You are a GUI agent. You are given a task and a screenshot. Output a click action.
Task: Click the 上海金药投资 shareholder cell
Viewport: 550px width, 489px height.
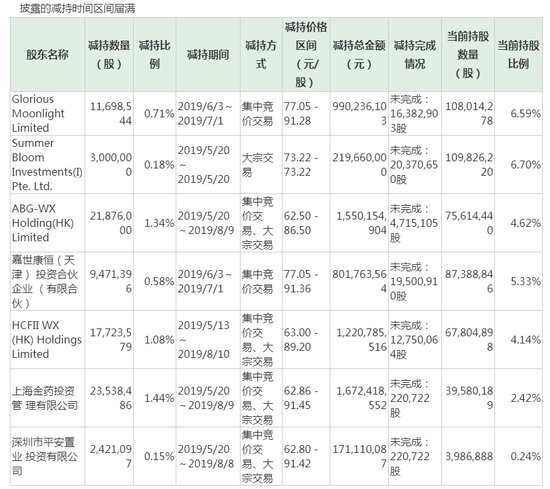(x=47, y=398)
